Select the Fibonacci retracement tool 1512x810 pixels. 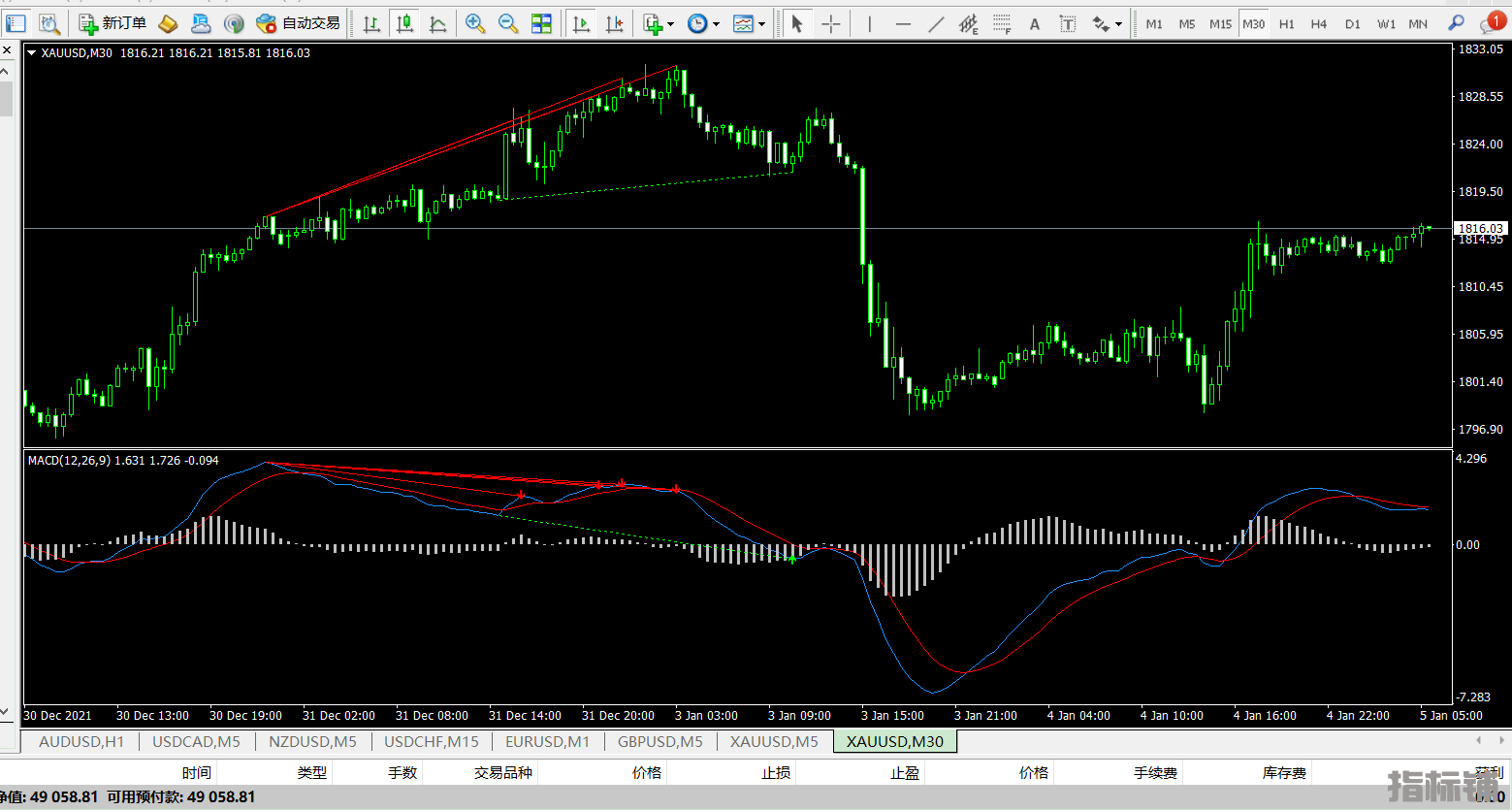coord(1002,23)
